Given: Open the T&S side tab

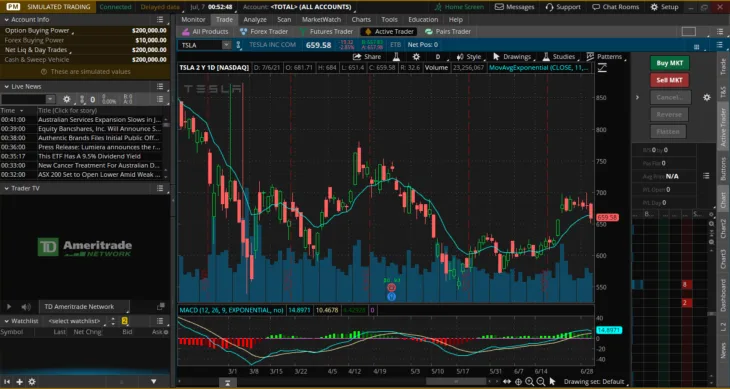Looking at the screenshot, I should (723, 92).
